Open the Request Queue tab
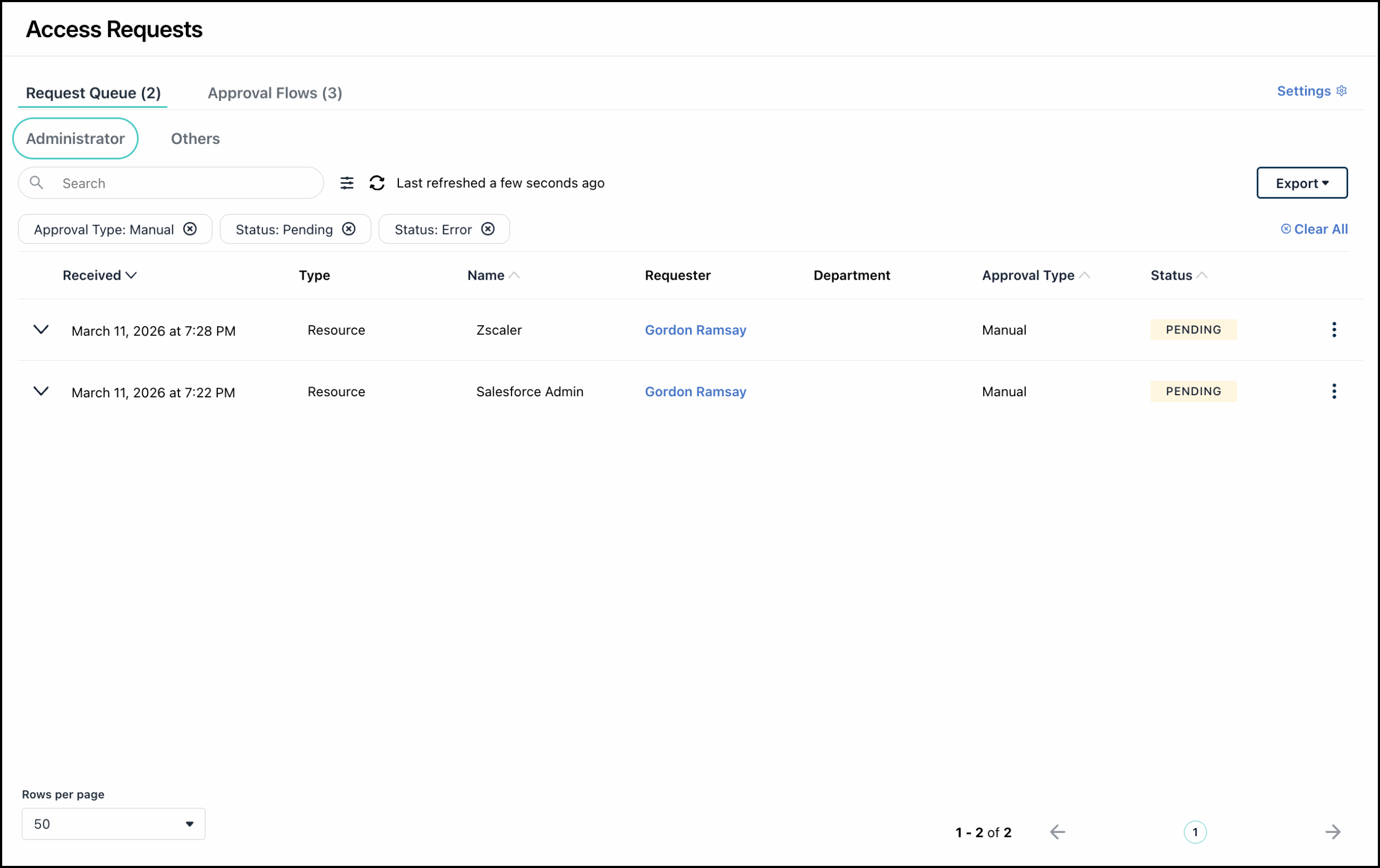This screenshot has height=868, width=1380. point(92,92)
